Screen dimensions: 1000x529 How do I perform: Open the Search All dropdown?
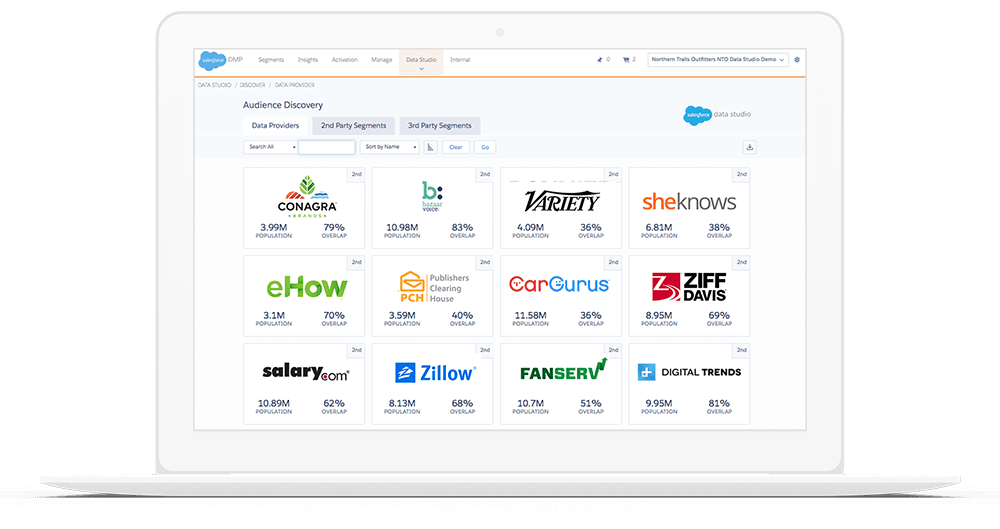(270, 147)
